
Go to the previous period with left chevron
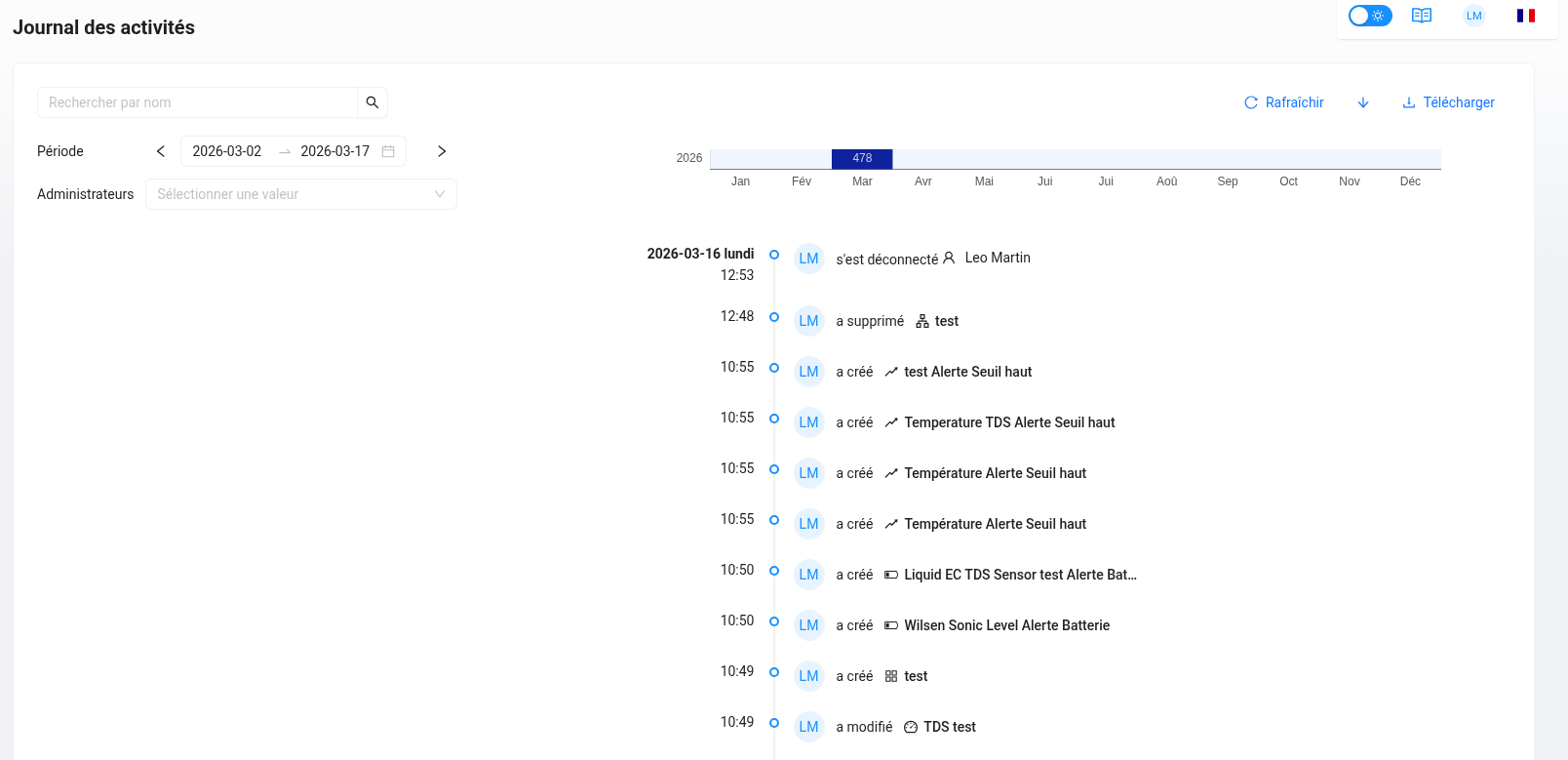coord(161,151)
